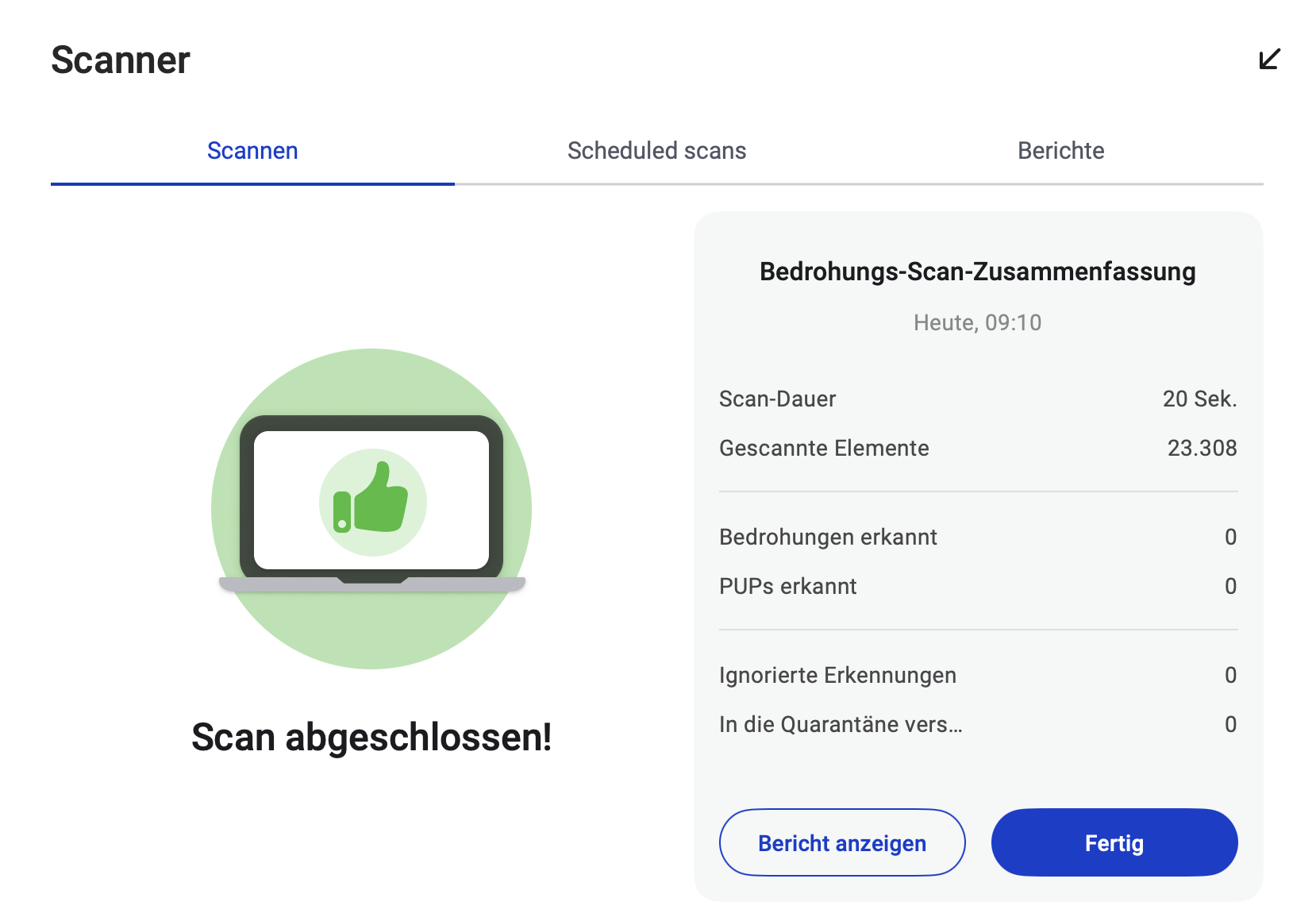The height and width of the screenshot is (921, 1316).
Task: Click the Gescannte Elemente label
Action: coord(824,448)
